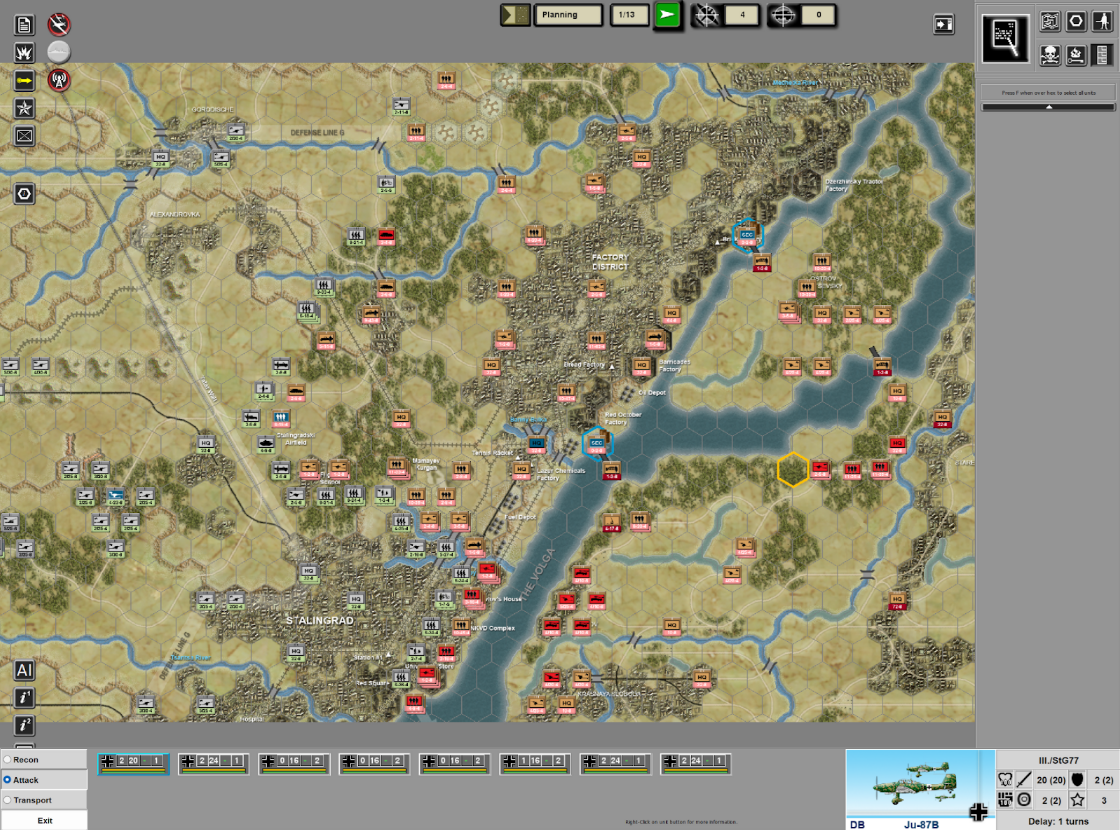
Task: Open the AI button on the left
Action: point(24,670)
